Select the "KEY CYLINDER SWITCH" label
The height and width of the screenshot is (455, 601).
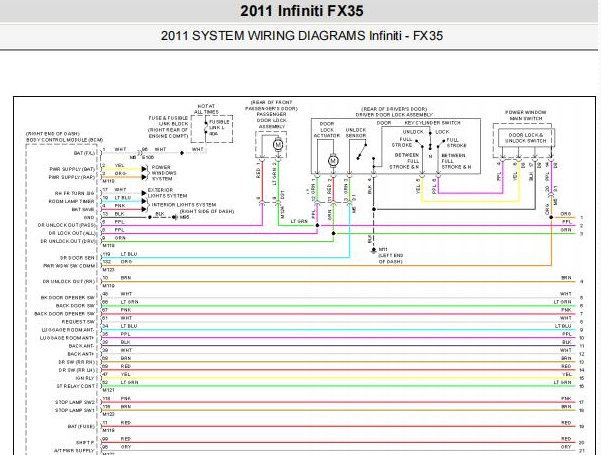[x=432, y=123]
